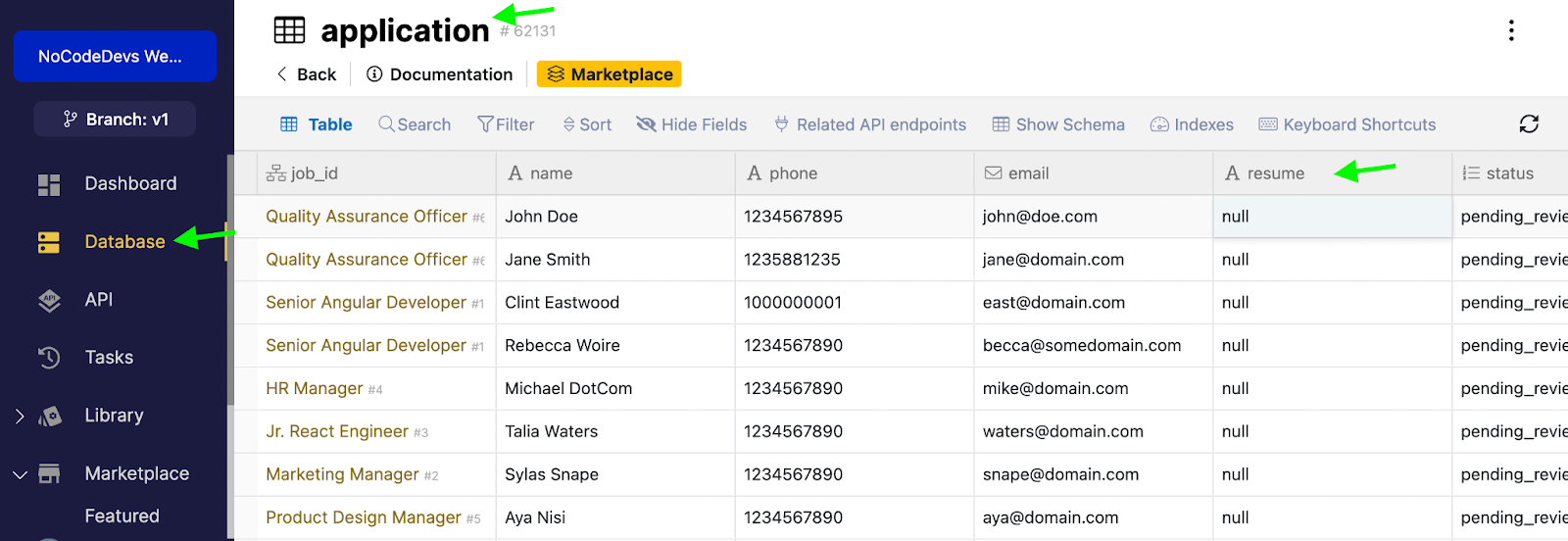The width and height of the screenshot is (1568, 541).
Task: Open the HR Manager job link
Action: coord(314,389)
